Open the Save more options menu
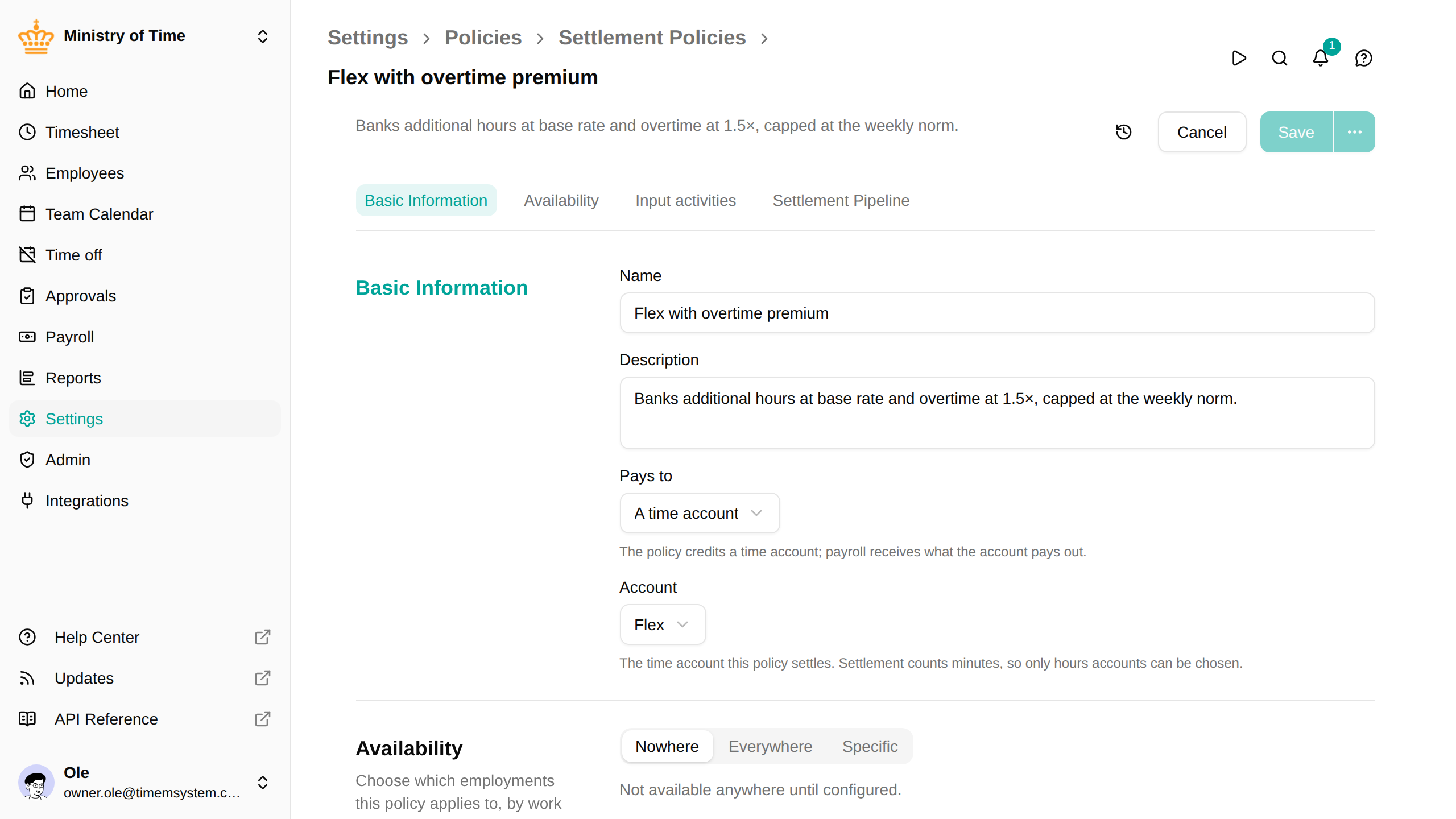1456x819 pixels. point(1355,132)
